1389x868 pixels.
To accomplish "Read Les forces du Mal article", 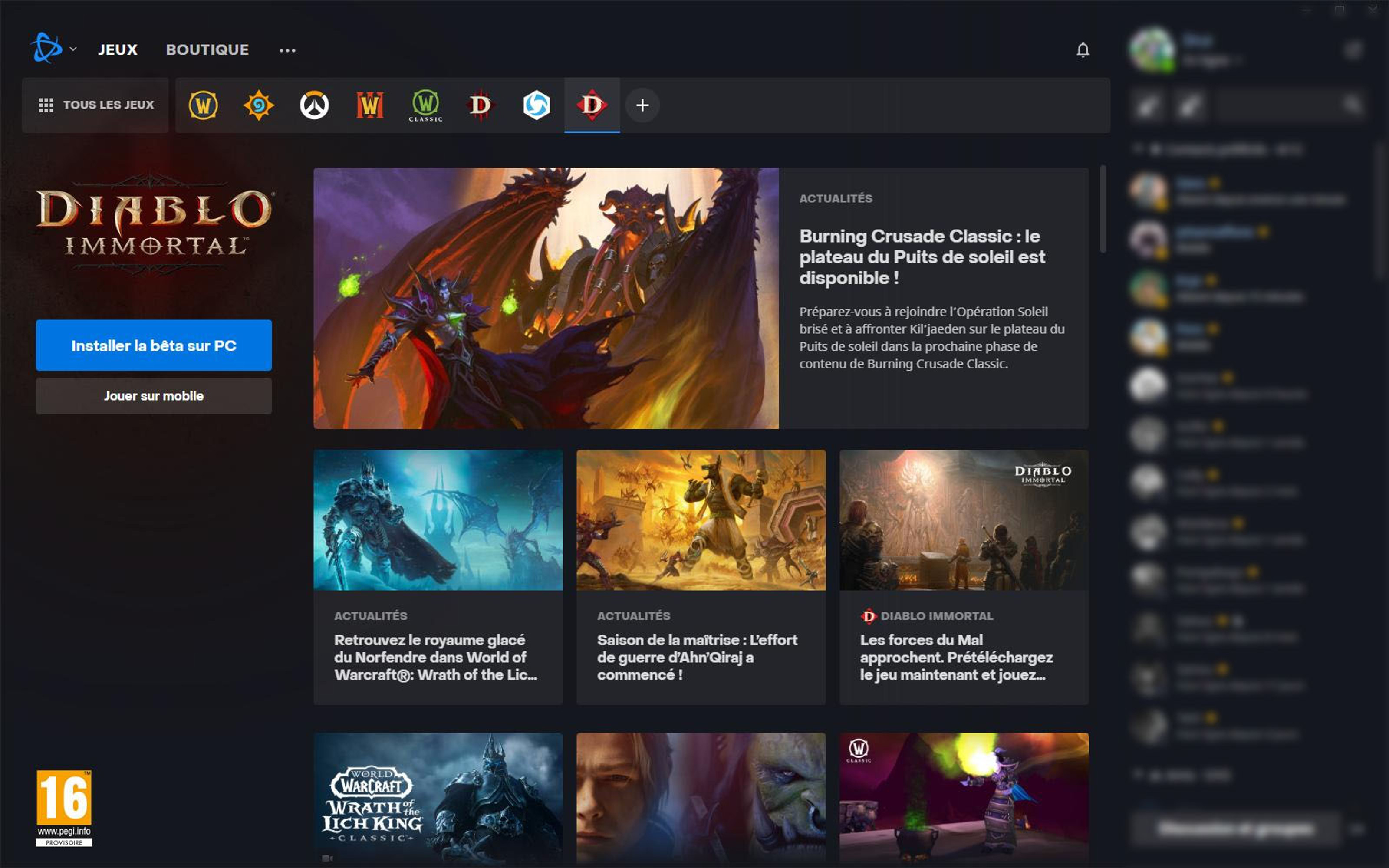I will [x=956, y=658].
